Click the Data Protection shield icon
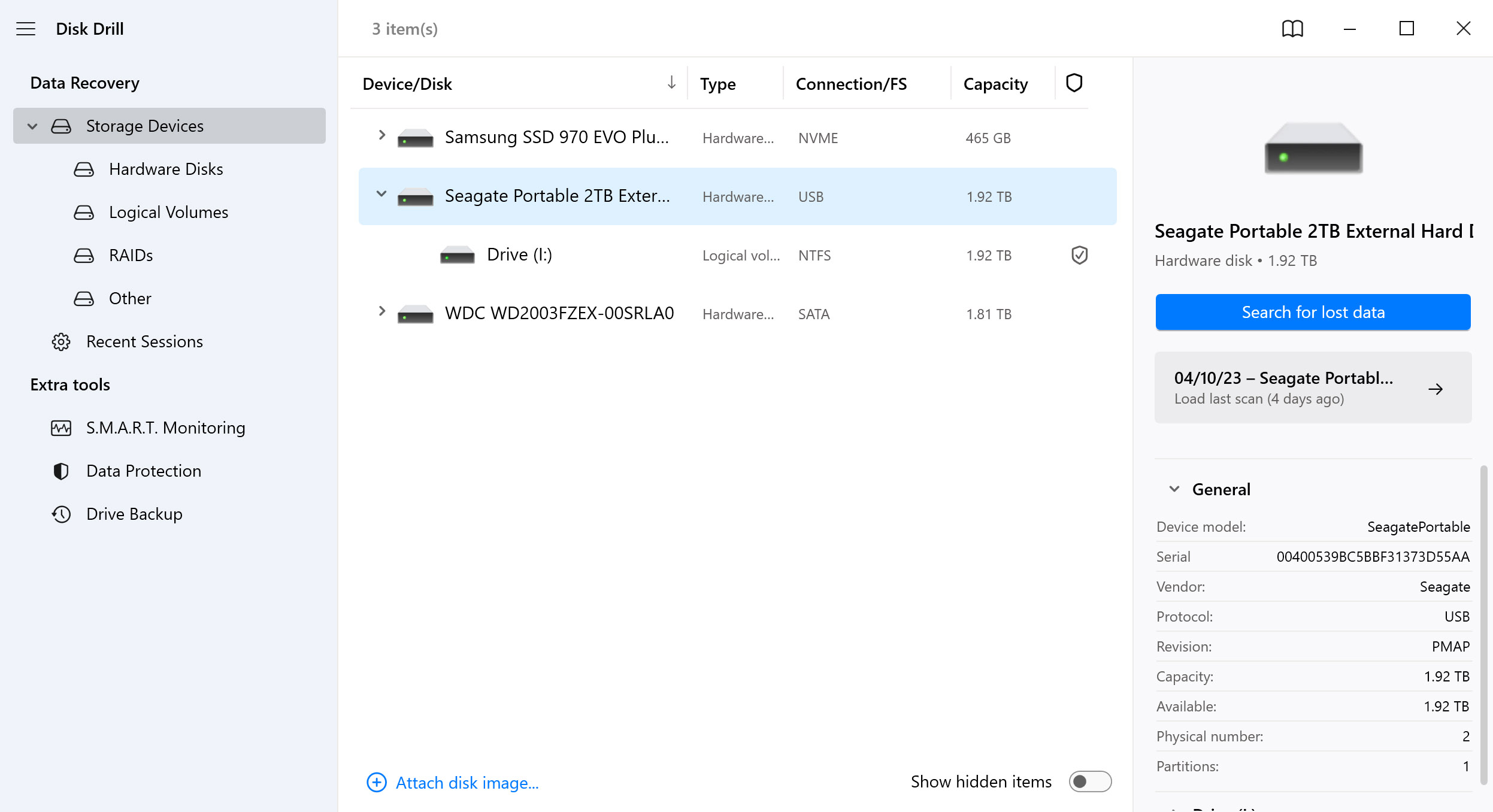Viewport: 1493px width, 812px height. pyautogui.click(x=61, y=470)
